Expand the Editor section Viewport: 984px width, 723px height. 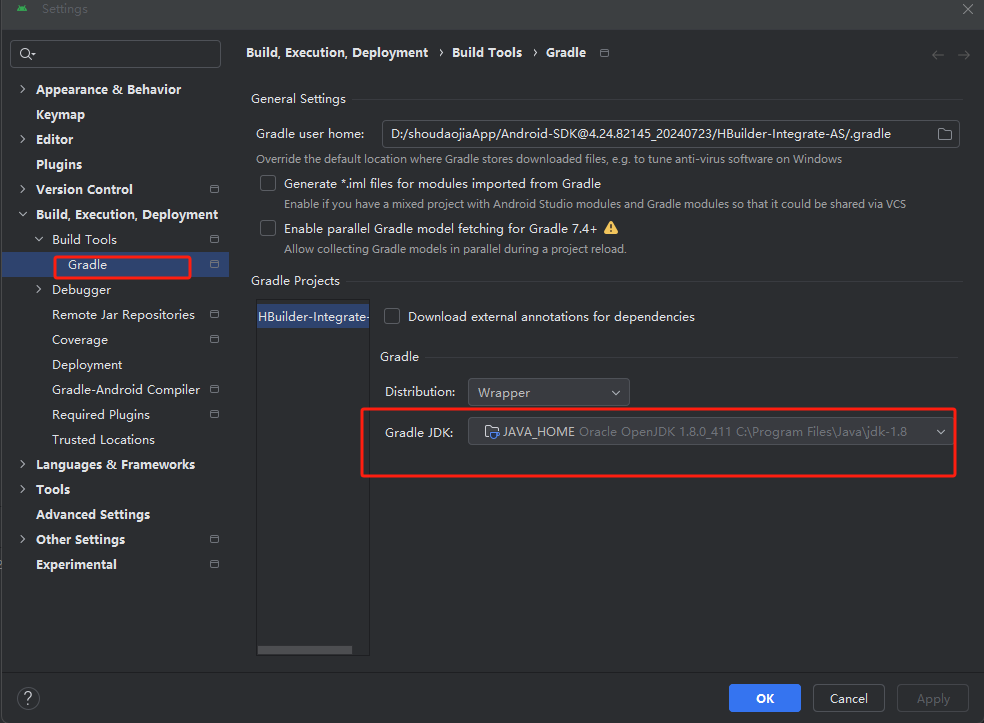click(23, 139)
